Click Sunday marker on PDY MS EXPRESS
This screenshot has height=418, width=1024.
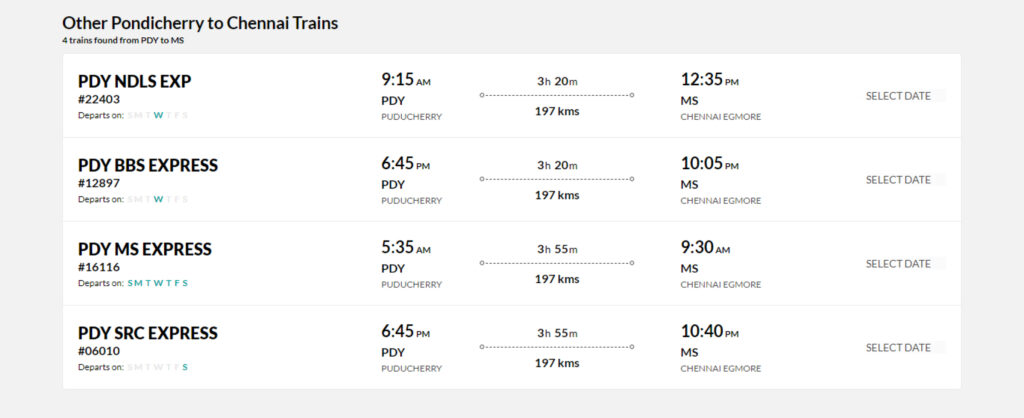pyautogui.click(x=130, y=283)
